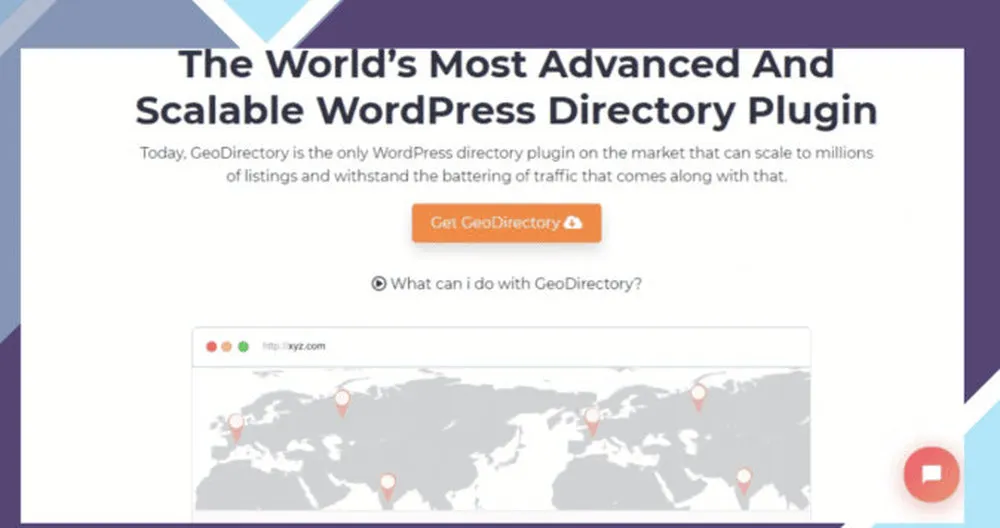Click the 'Today, GeoDirectory is the only' paragraph

pyautogui.click(x=505, y=166)
